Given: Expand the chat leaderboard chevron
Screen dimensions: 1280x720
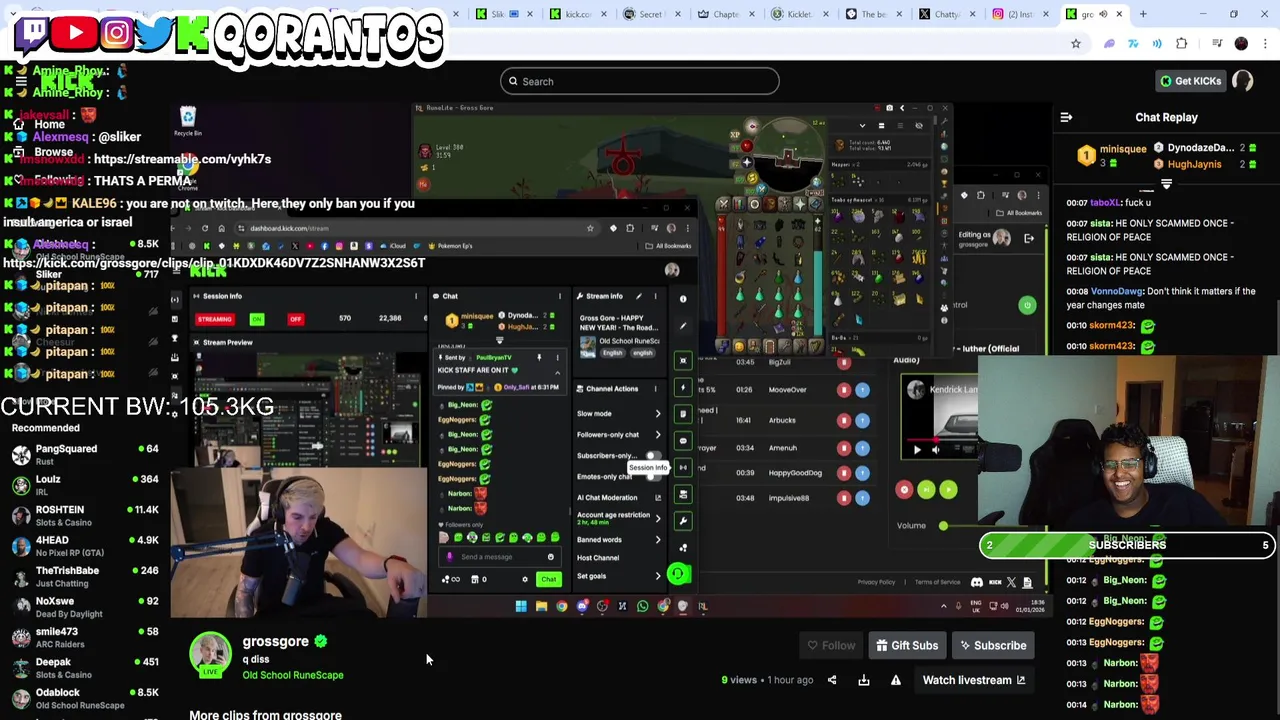Looking at the screenshot, I should (x=1166, y=185).
